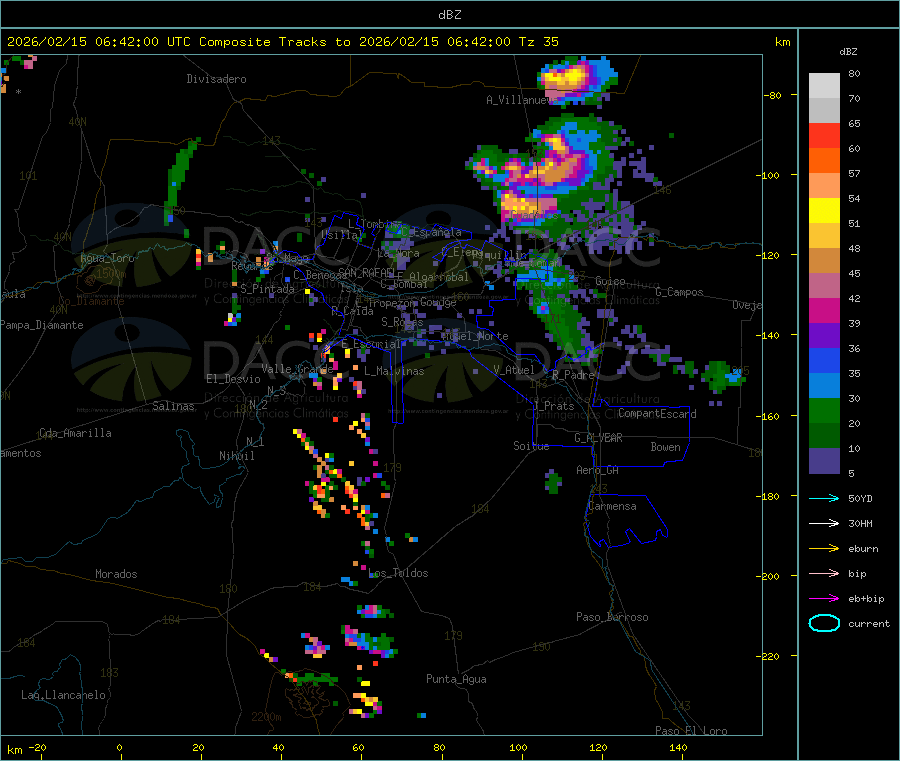Screen dimensions: 900x761
Task: Click the 'G_ALVEAR' map label
Action: tap(598, 438)
